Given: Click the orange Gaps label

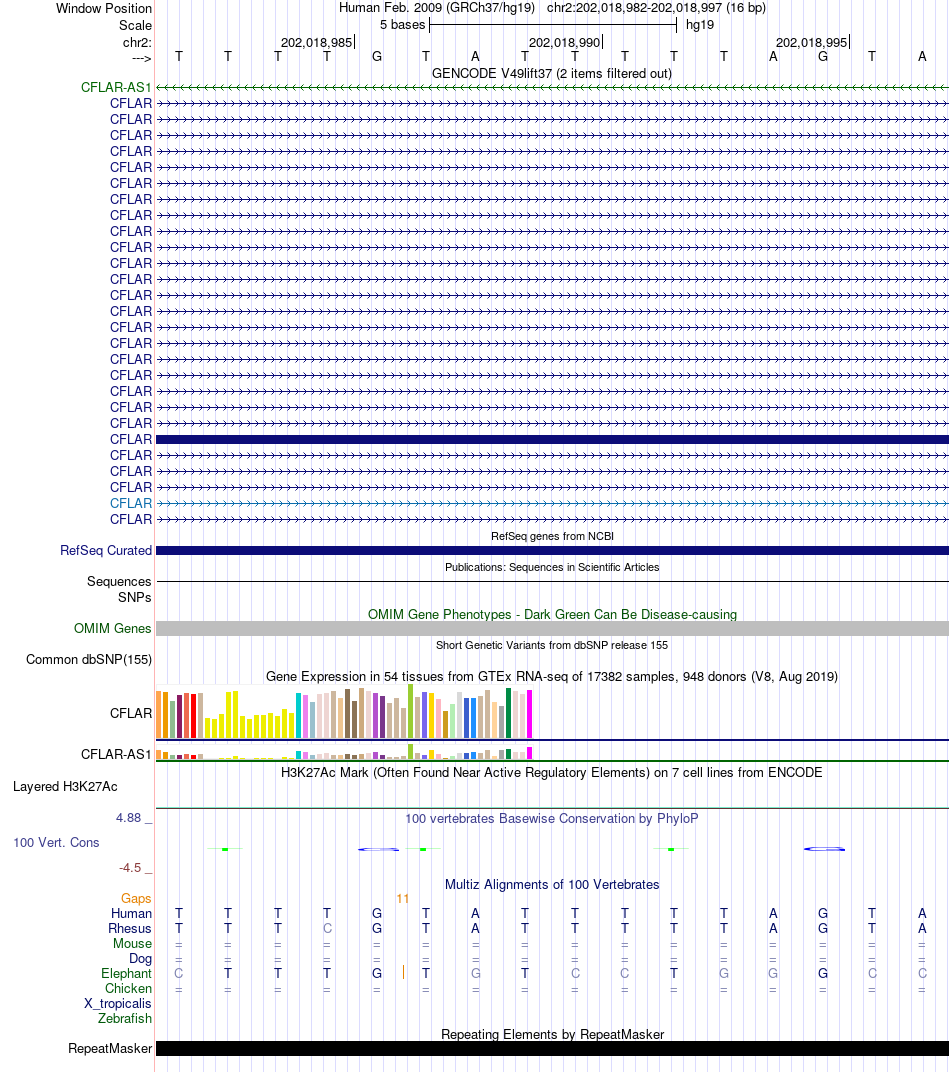Looking at the screenshot, I should pyautogui.click(x=136, y=898).
